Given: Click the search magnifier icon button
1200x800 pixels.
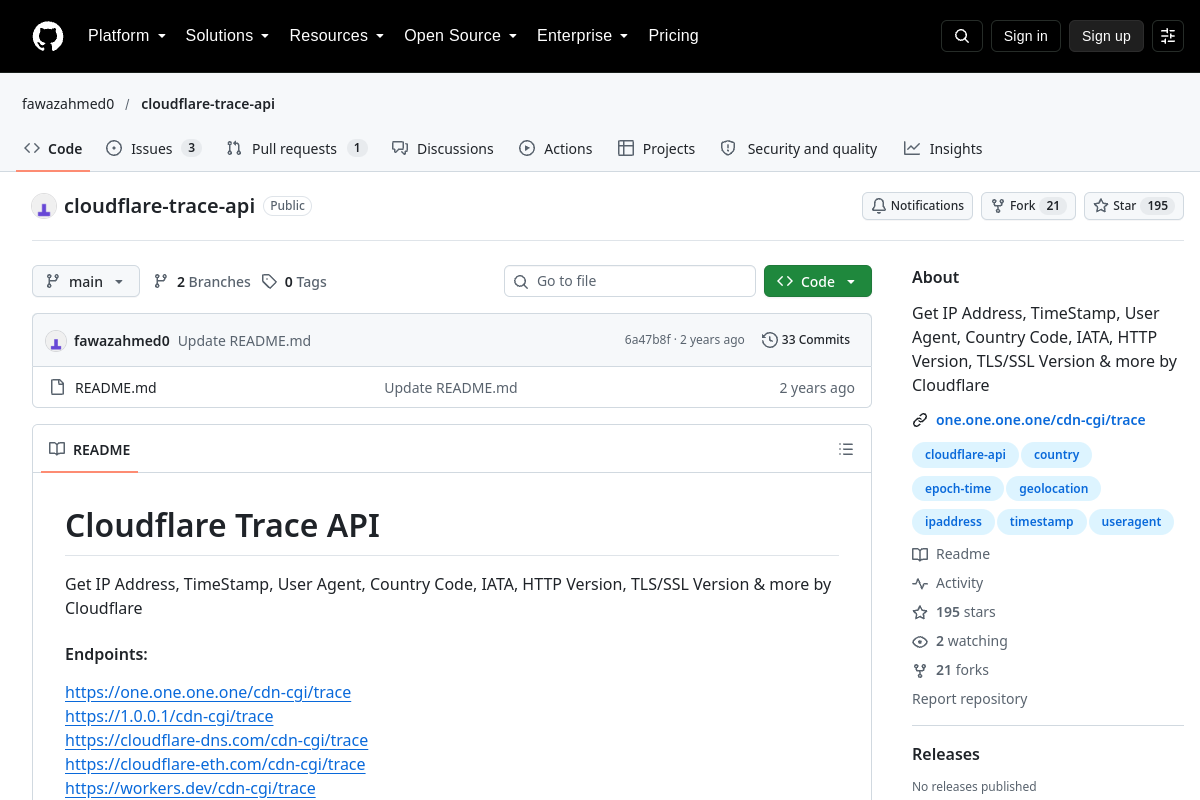Looking at the screenshot, I should point(962,36).
